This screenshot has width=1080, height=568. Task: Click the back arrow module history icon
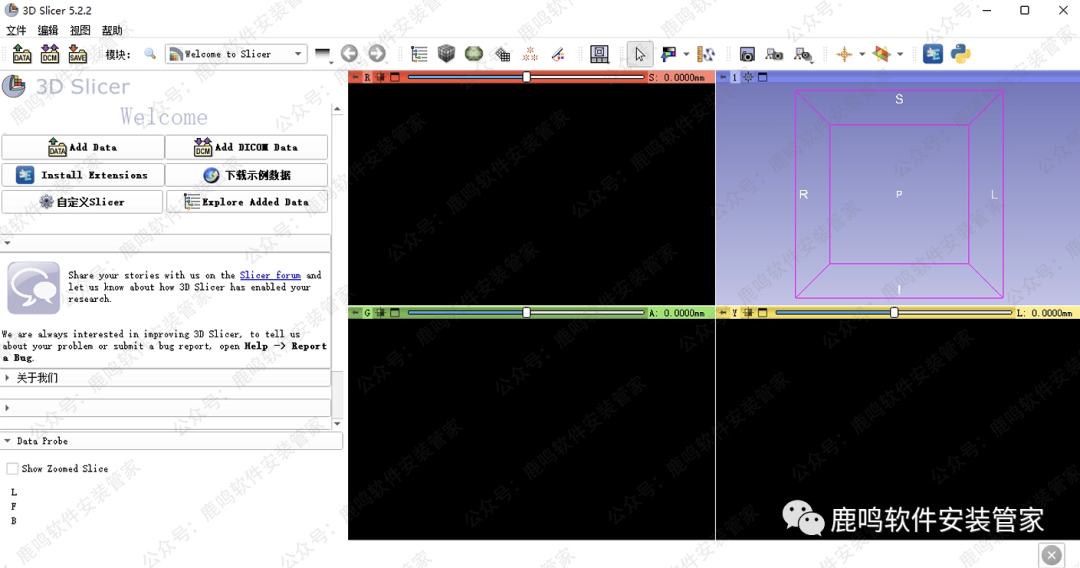pos(349,54)
